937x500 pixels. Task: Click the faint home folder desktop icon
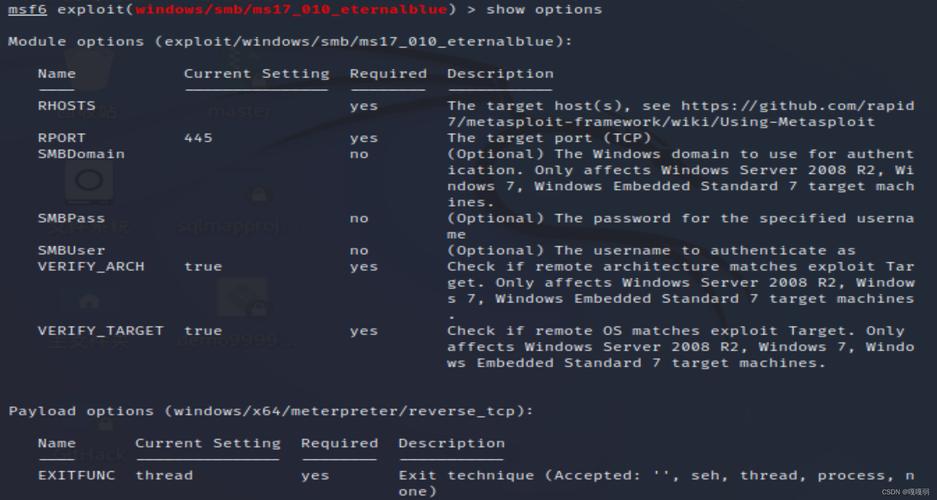pyautogui.click(x=88, y=300)
